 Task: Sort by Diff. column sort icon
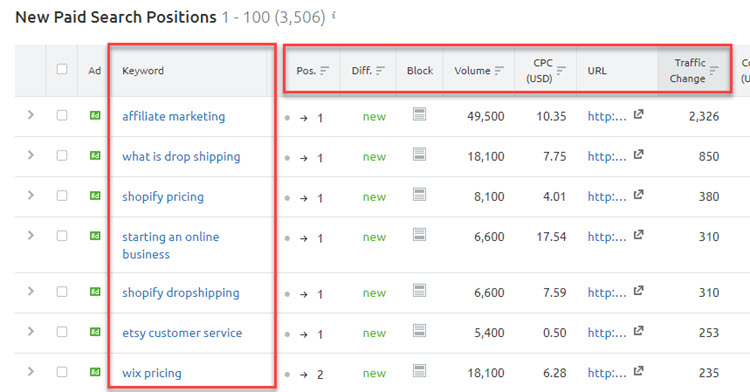380,71
